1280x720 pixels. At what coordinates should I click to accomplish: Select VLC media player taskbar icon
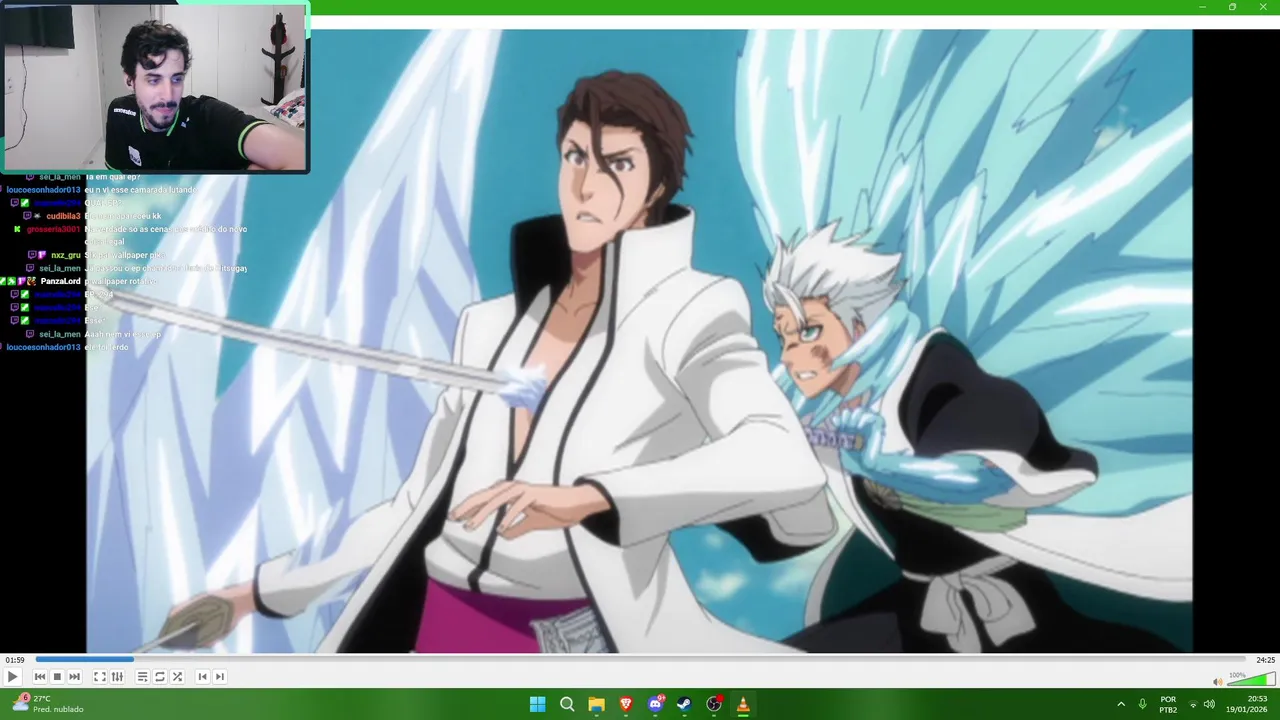tap(743, 704)
